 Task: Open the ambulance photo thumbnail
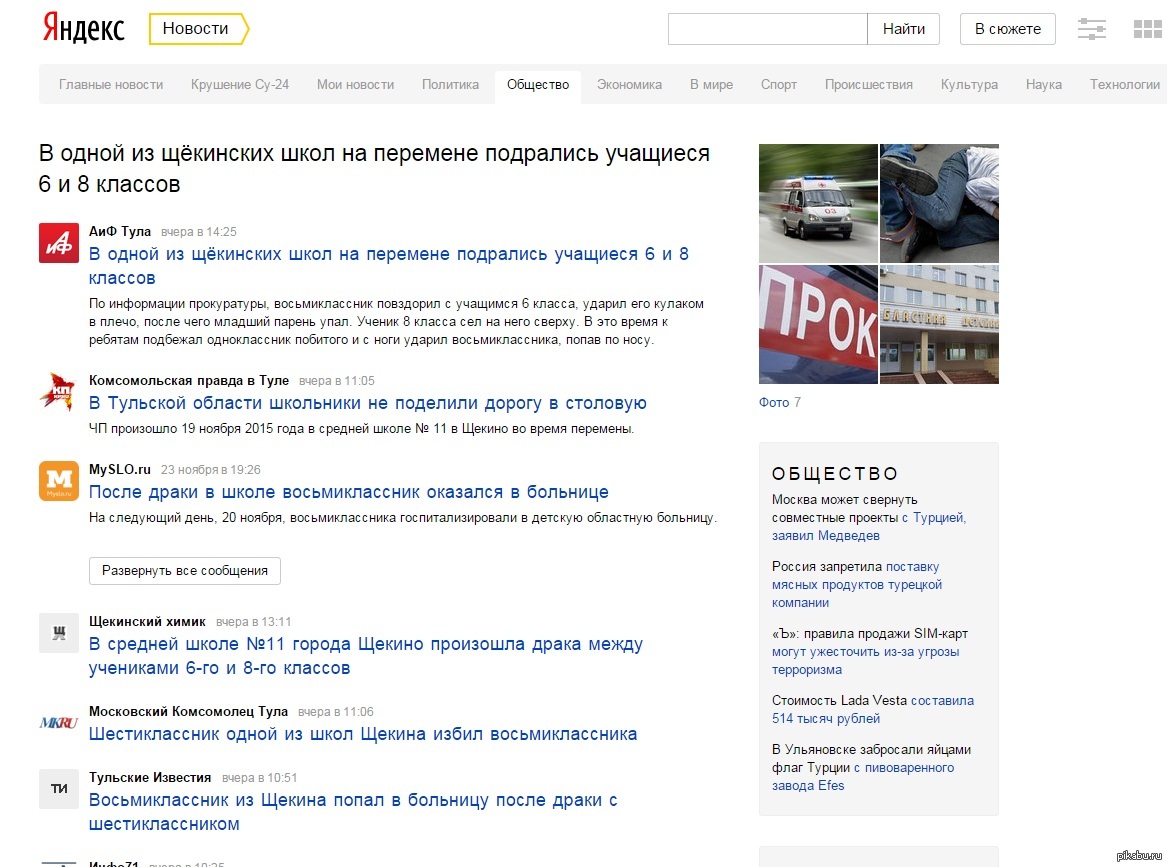pyautogui.click(x=818, y=203)
